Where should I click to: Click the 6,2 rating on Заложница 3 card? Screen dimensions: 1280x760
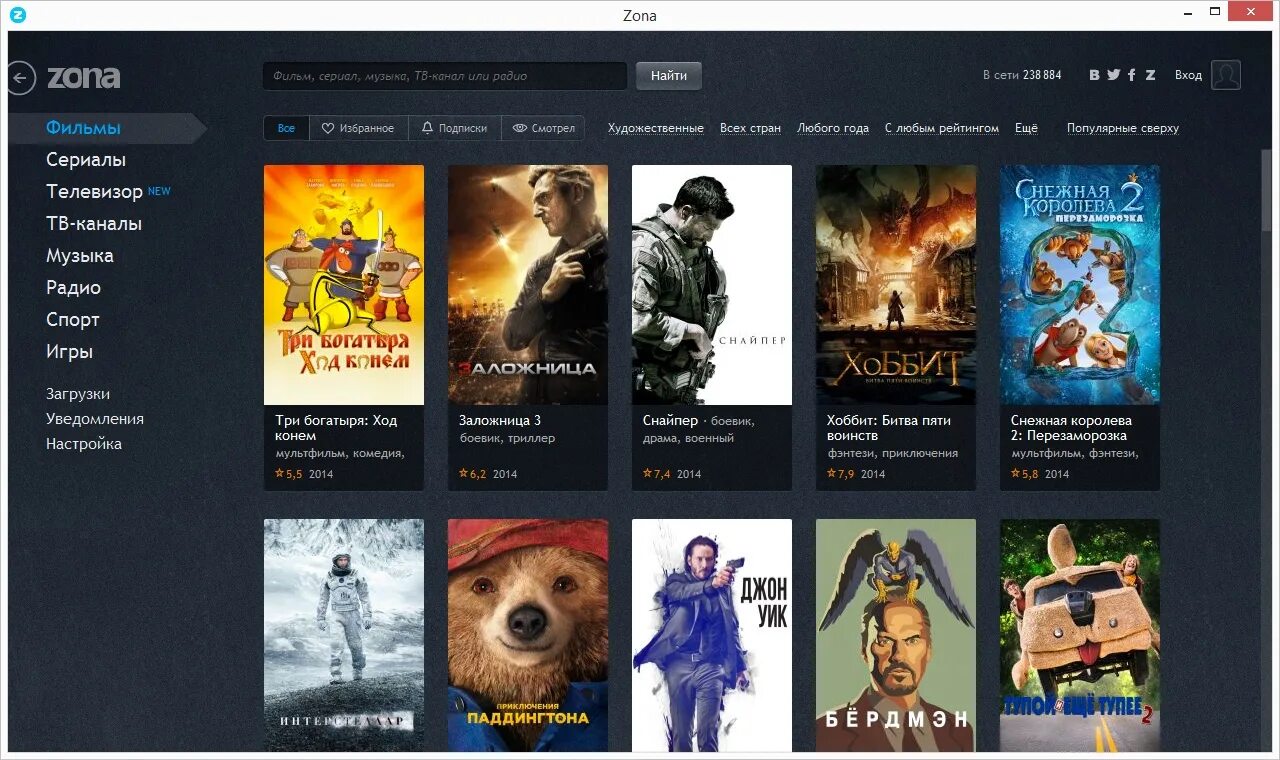click(x=472, y=474)
